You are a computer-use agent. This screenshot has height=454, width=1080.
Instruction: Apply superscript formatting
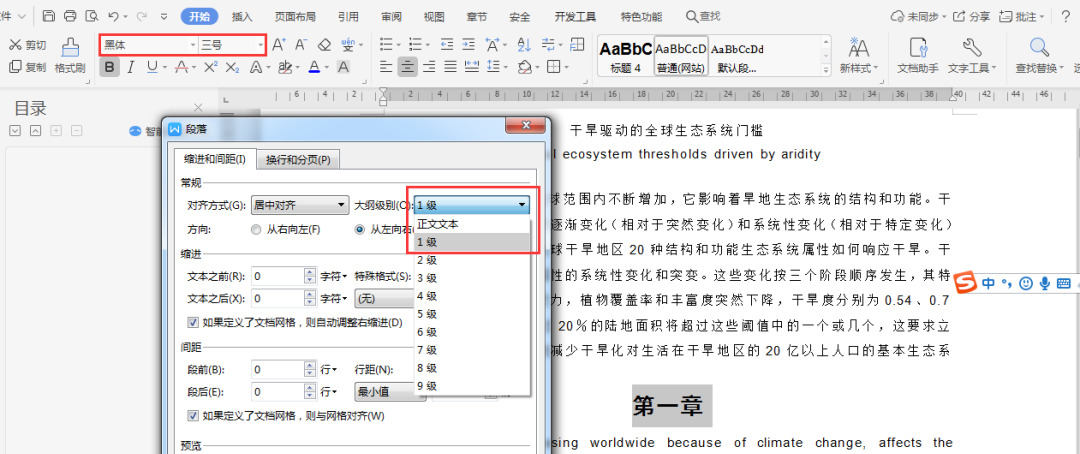[210, 67]
